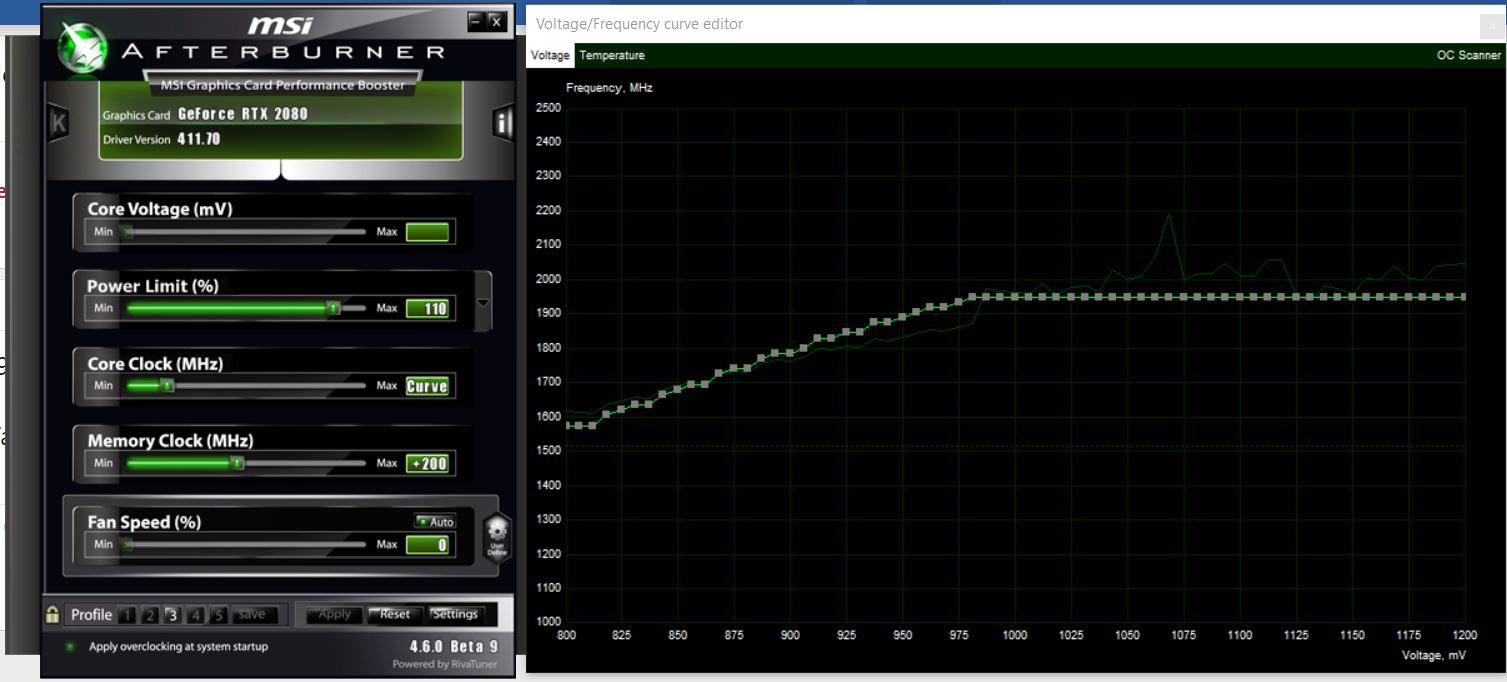Expand the Power Limit dropdown arrow
The width and height of the screenshot is (1507, 682).
tap(484, 302)
